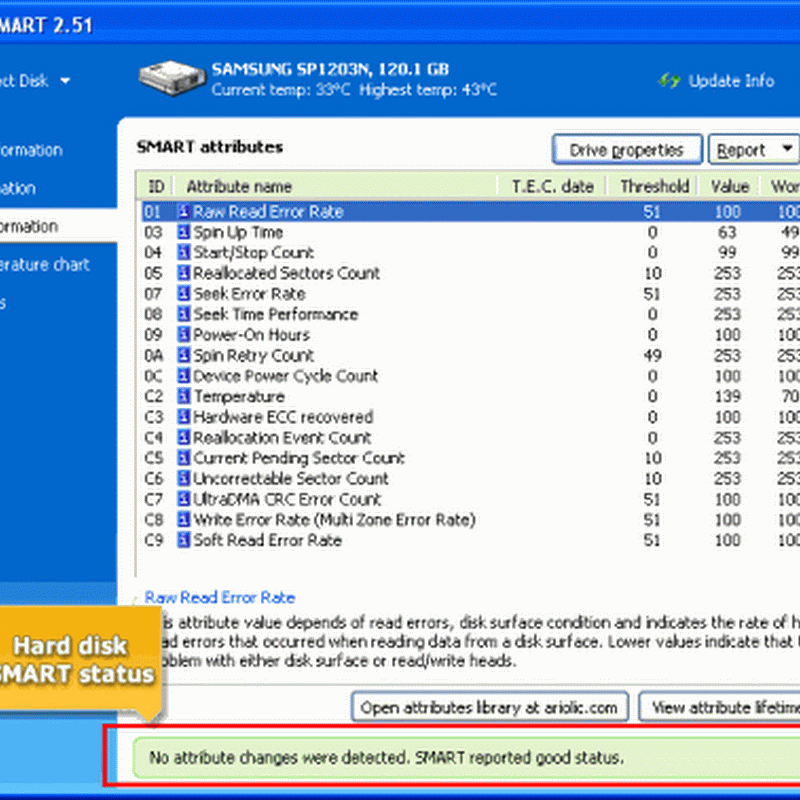Click the Update Info refresh icon
The image size is (800, 800).
pos(668,81)
